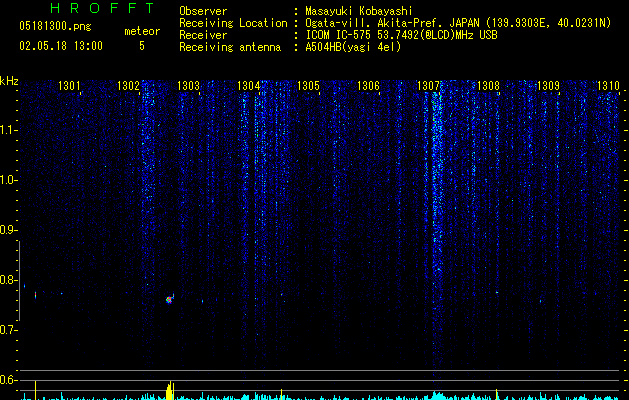Image resolution: width=629 pixels, height=400 pixels.
Task: Click the 0.7 kHz axis label
Action: 8,330
